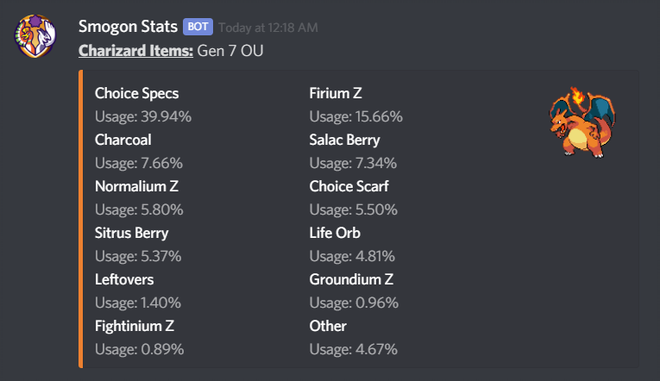Image resolution: width=660 pixels, height=381 pixels.
Task: Select the Normalium Z field title
Action: (136, 186)
